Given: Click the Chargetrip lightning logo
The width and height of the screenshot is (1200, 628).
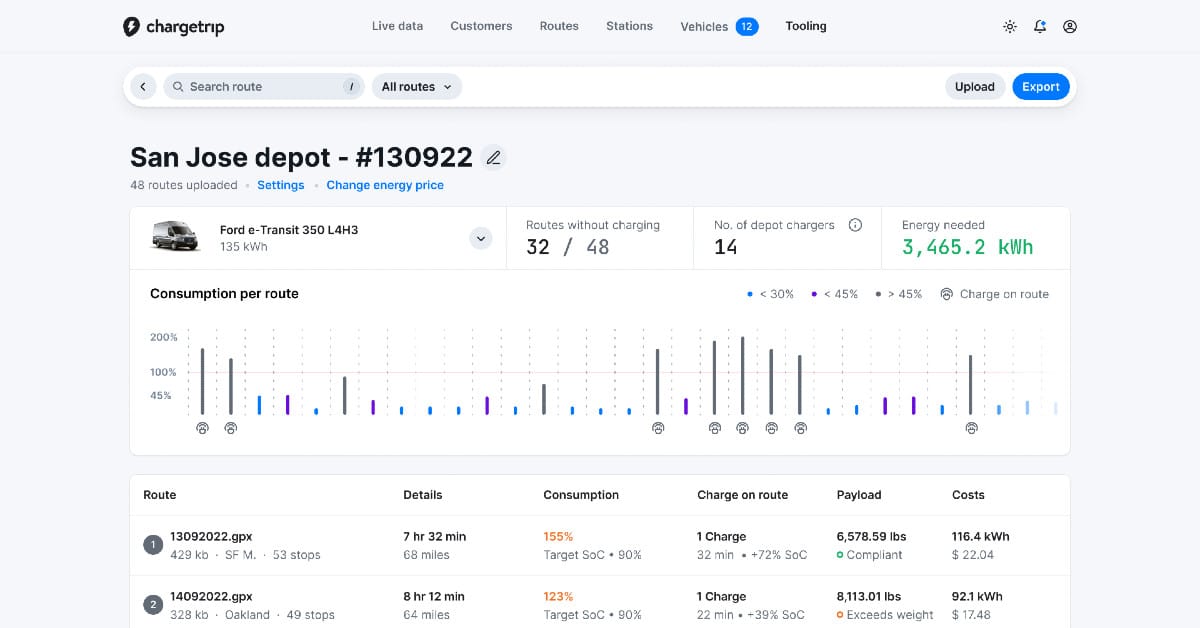Looking at the screenshot, I should point(131,27).
